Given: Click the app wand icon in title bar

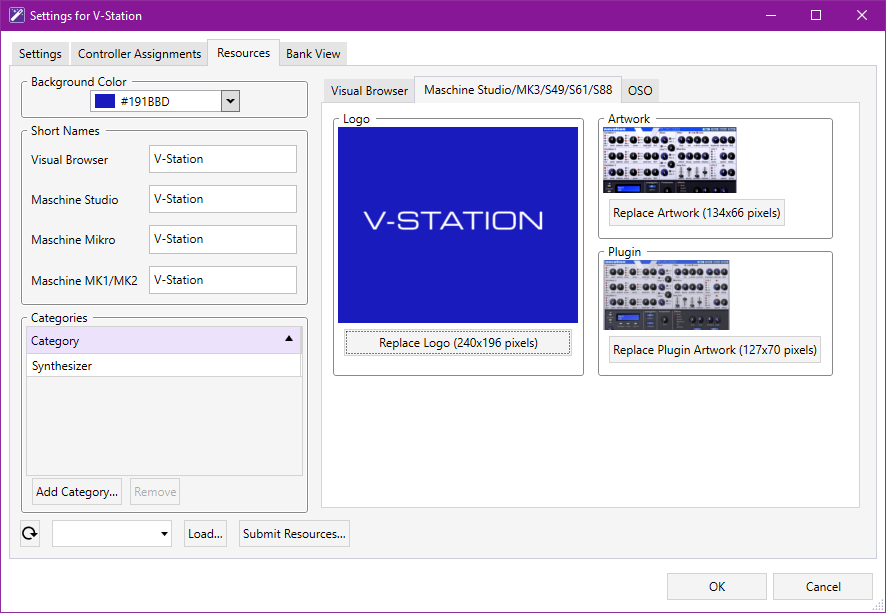Looking at the screenshot, I should (16, 15).
